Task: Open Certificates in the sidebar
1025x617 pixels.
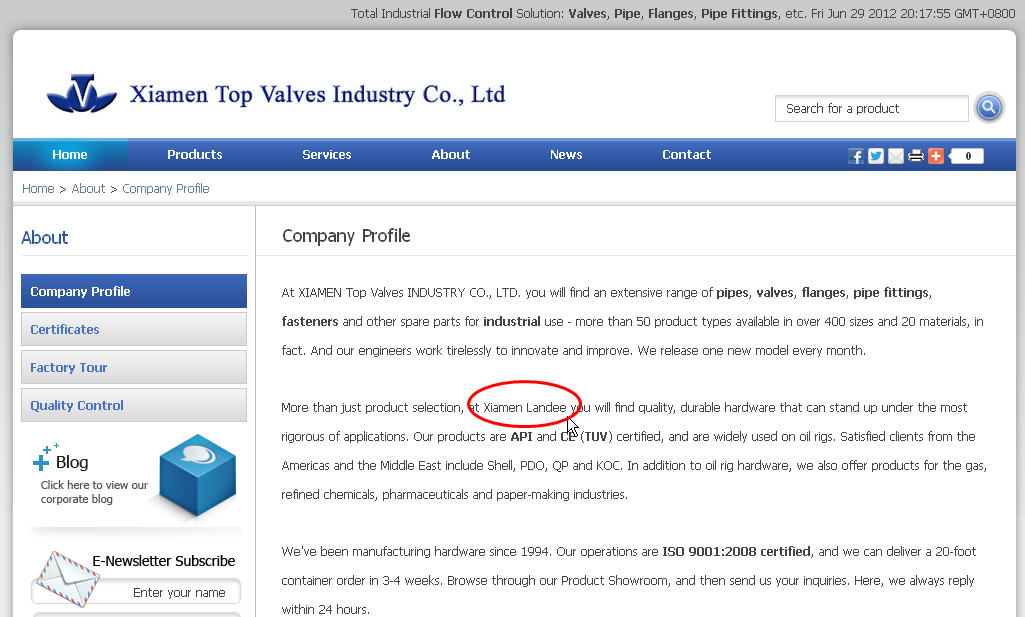Action: click(134, 329)
